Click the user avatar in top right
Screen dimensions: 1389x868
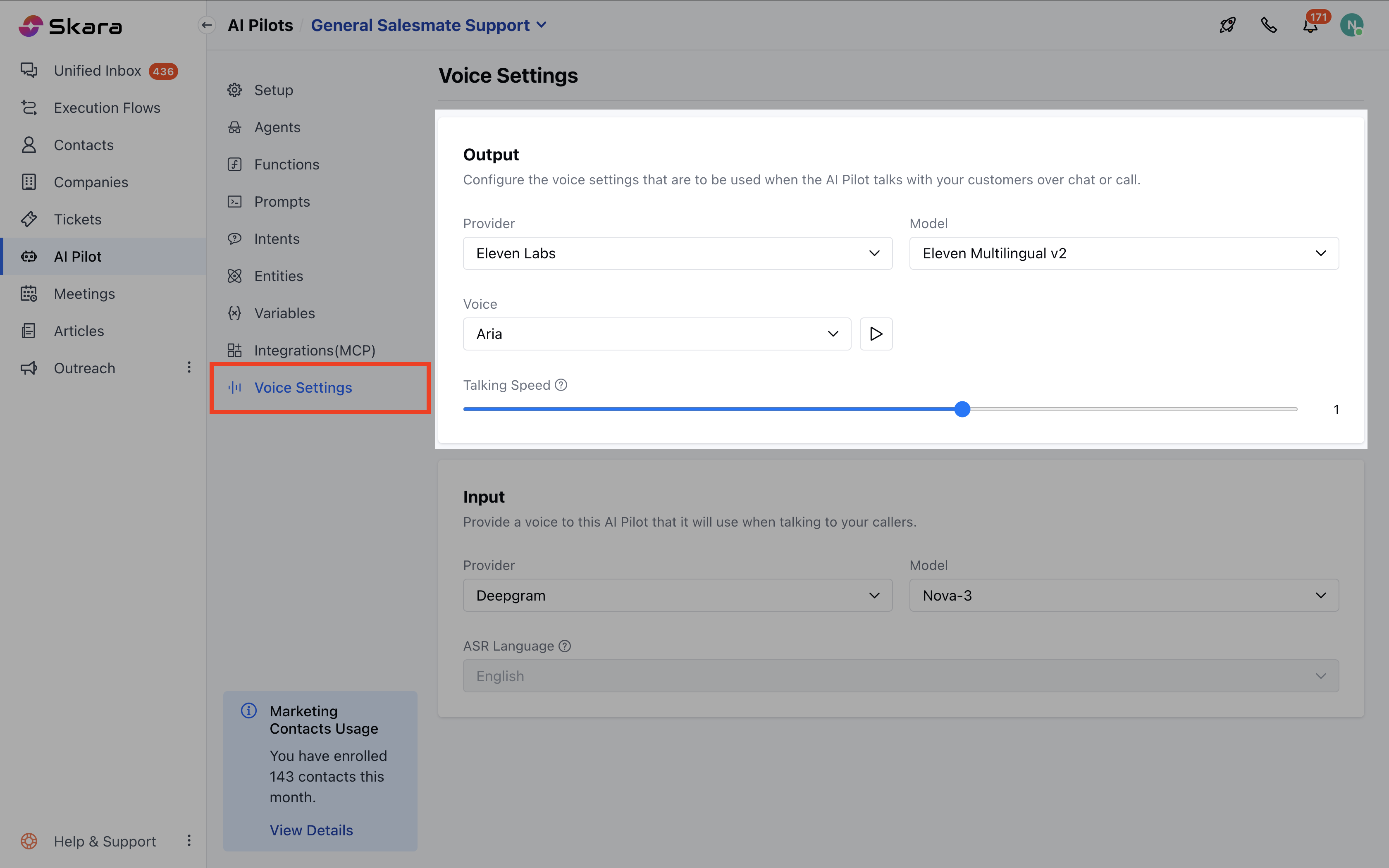[1351, 25]
